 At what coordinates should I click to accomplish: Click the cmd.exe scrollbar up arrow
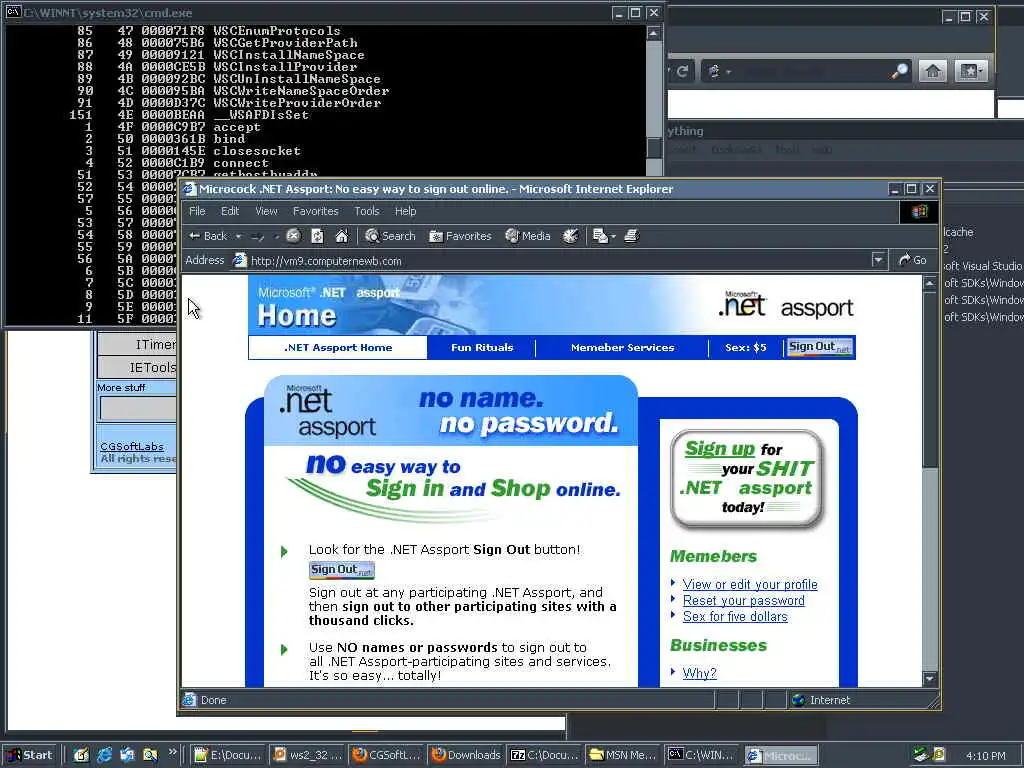[654, 33]
